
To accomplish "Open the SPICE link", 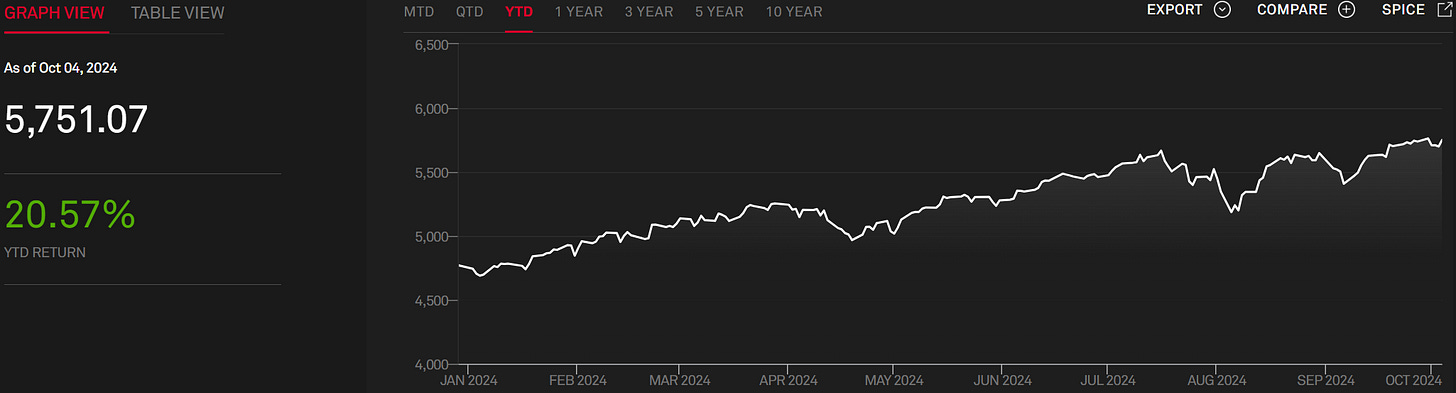I will tap(1404, 10).
